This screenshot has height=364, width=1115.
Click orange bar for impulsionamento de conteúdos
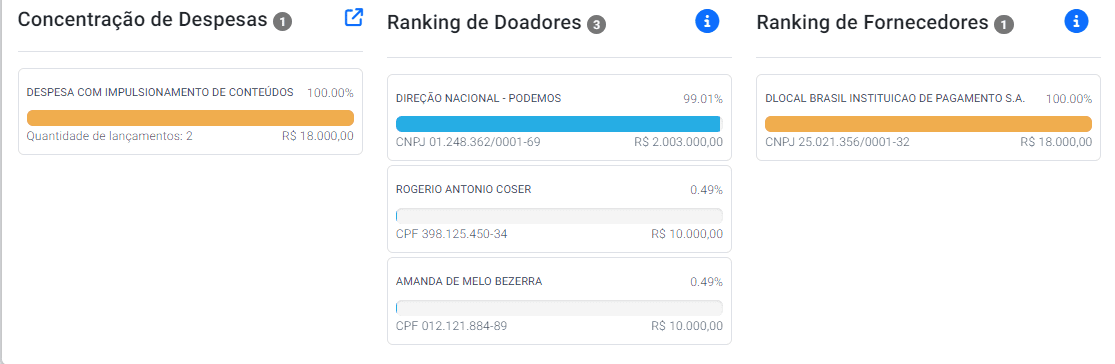coord(191,118)
